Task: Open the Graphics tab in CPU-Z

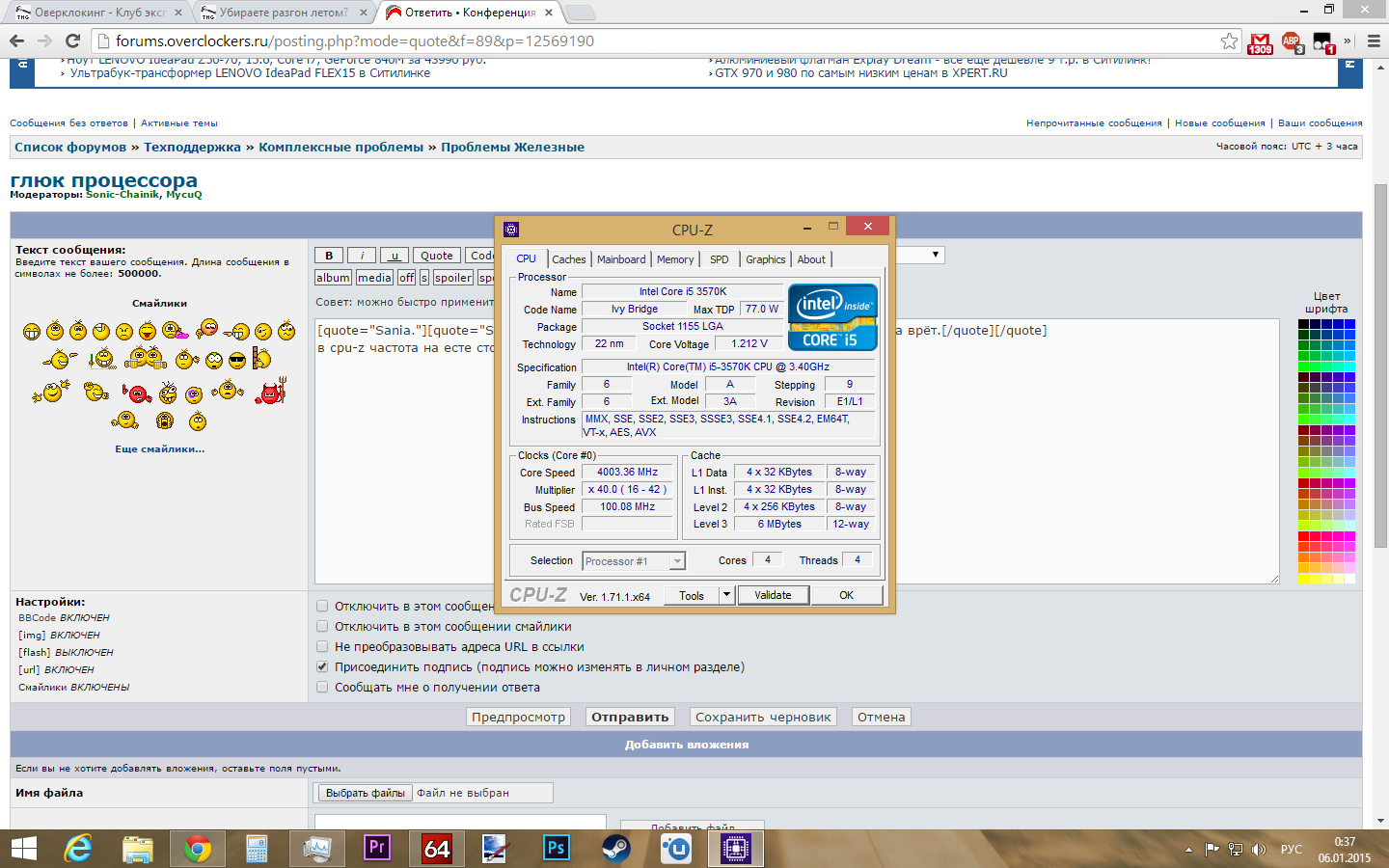Action: 766,259
